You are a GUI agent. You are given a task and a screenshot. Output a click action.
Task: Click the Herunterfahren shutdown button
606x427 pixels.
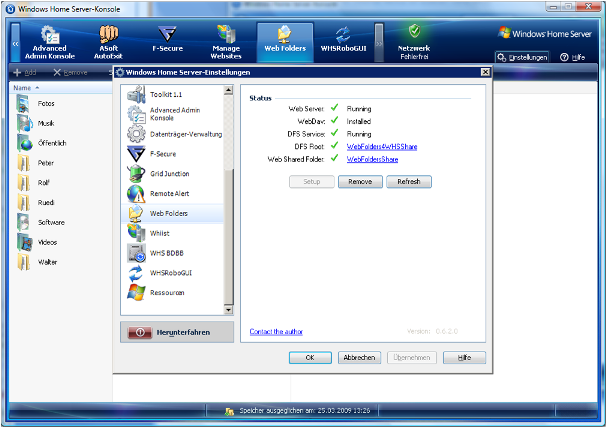[178, 332]
